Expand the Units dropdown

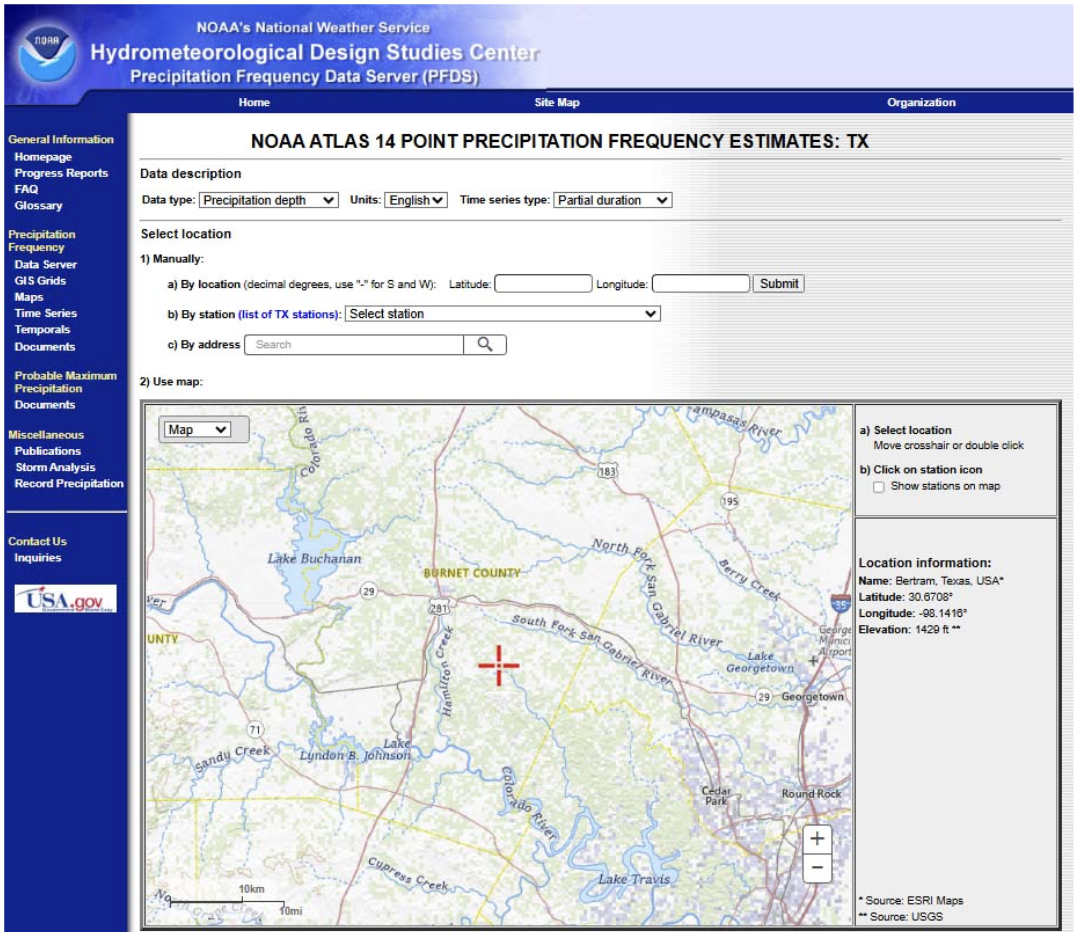click(416, 200)
